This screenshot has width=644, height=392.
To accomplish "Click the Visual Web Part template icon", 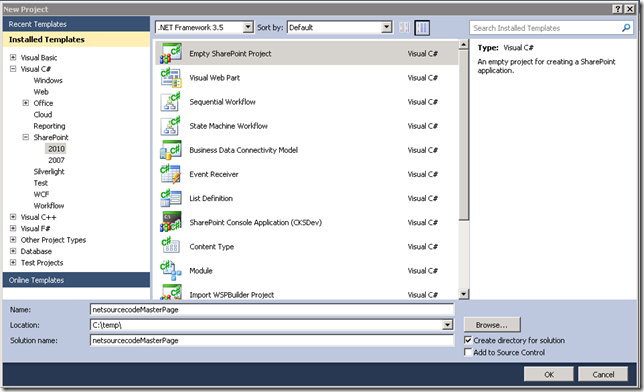I will (x=170, y=78).
